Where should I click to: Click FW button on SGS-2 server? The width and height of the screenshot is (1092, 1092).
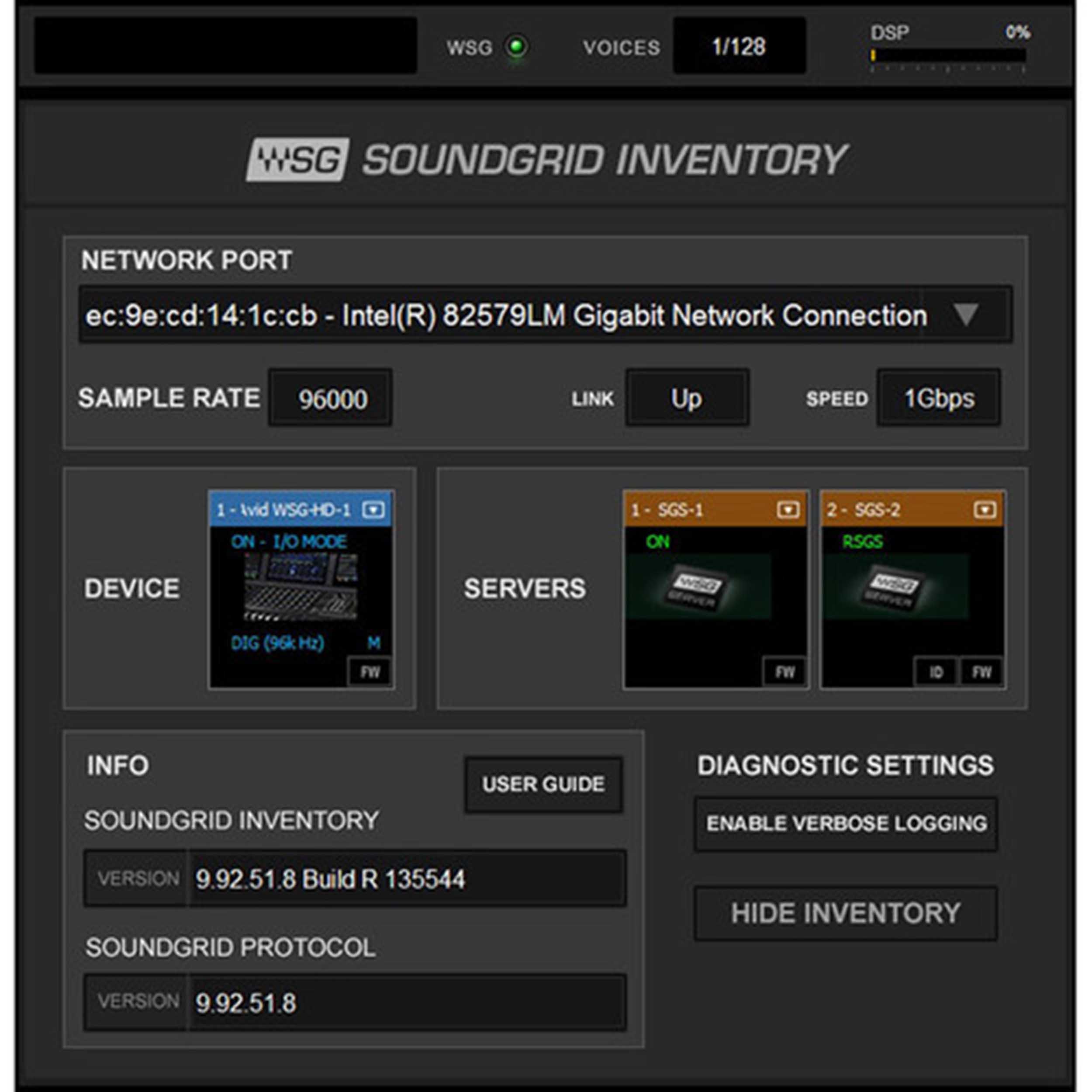click(x=982, y=672)
